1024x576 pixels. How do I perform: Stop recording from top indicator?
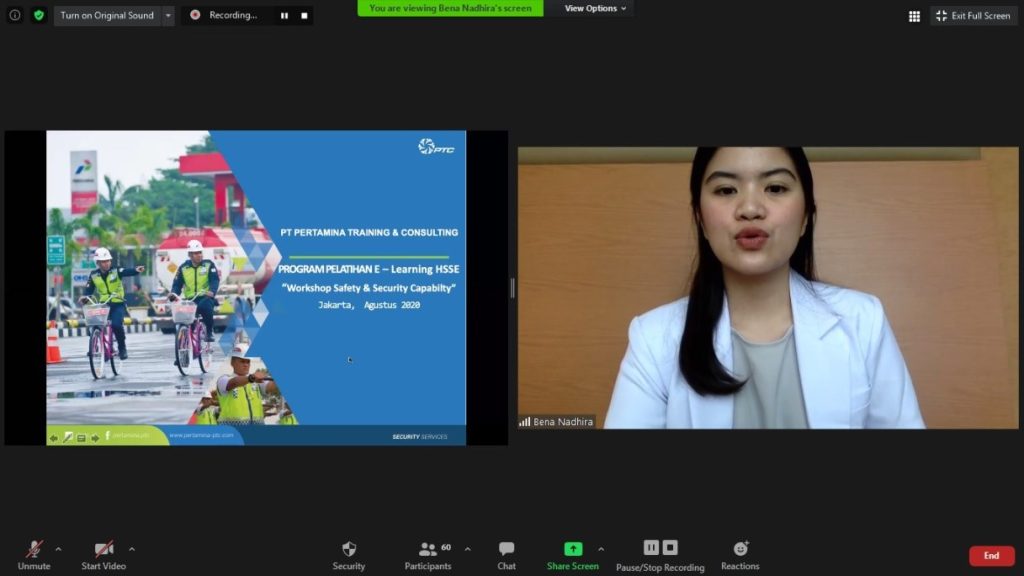click(304, 16)
